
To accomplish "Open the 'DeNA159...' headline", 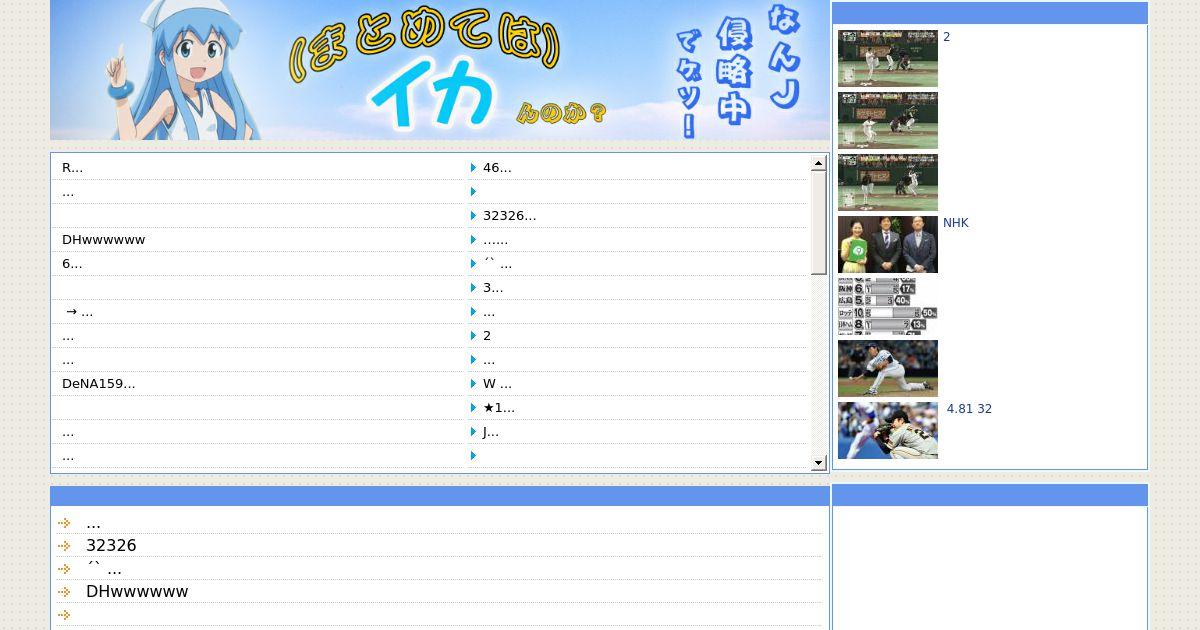I will pyautogui.click(x=99, y=384).
